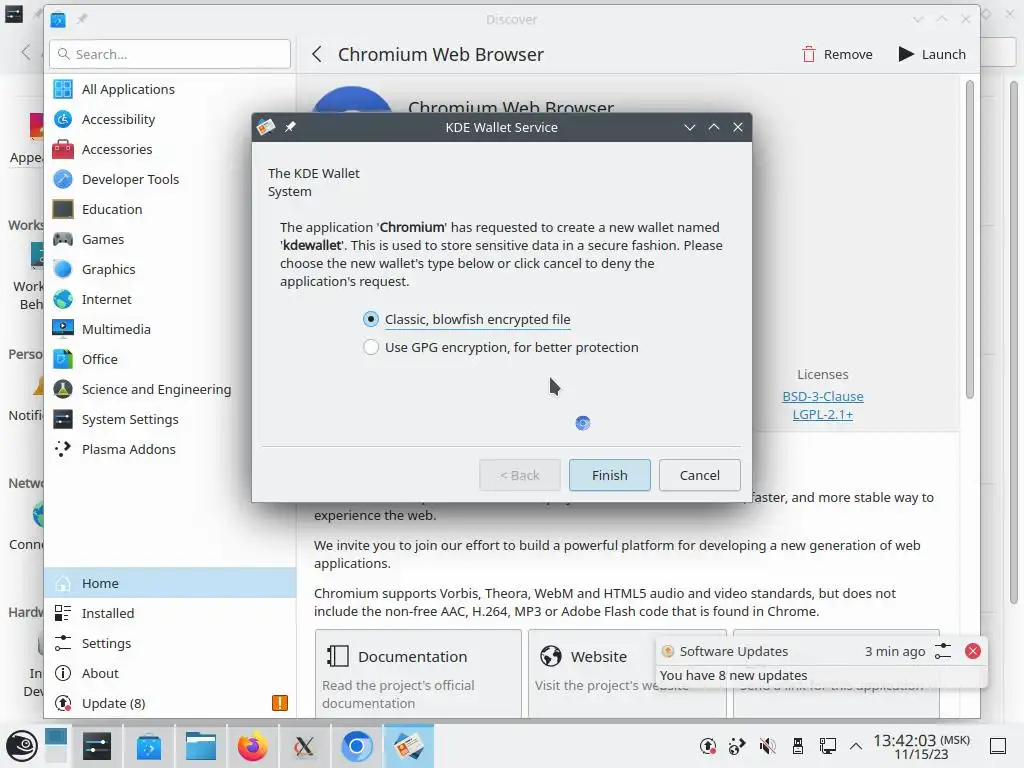Click System Settings category icon
The height and width of the screenshot is (768, 1024).
[63, 419]
